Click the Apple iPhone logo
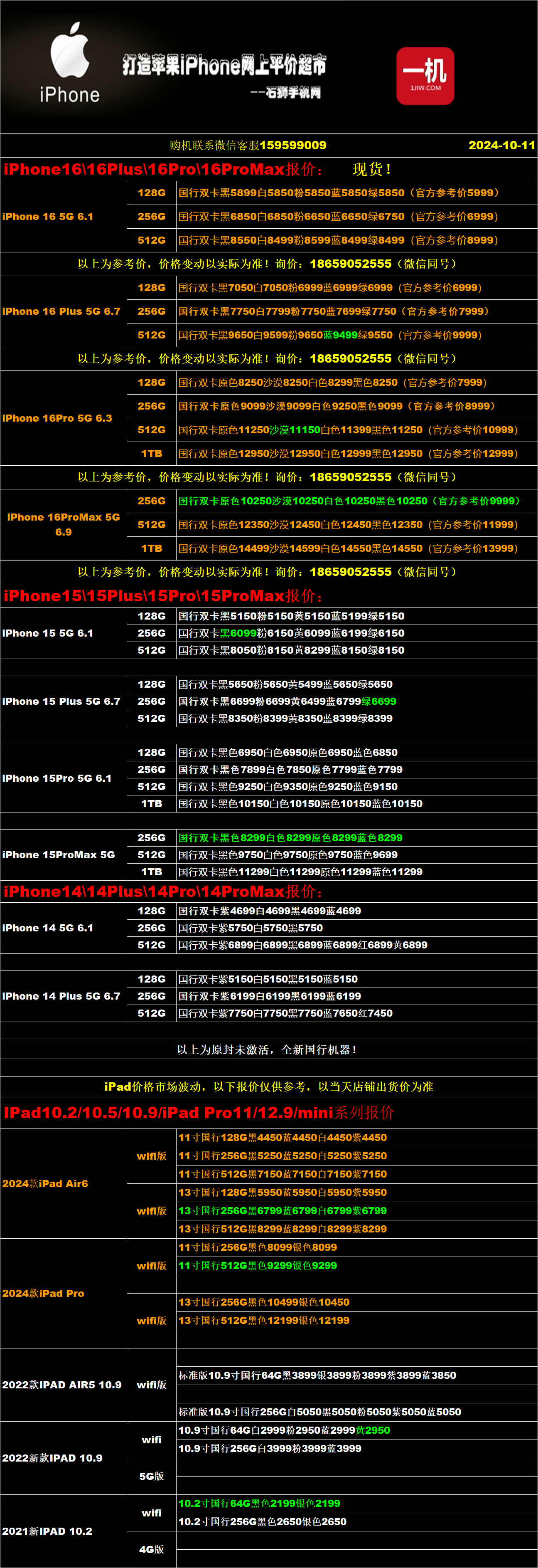 tap(69, 63)
